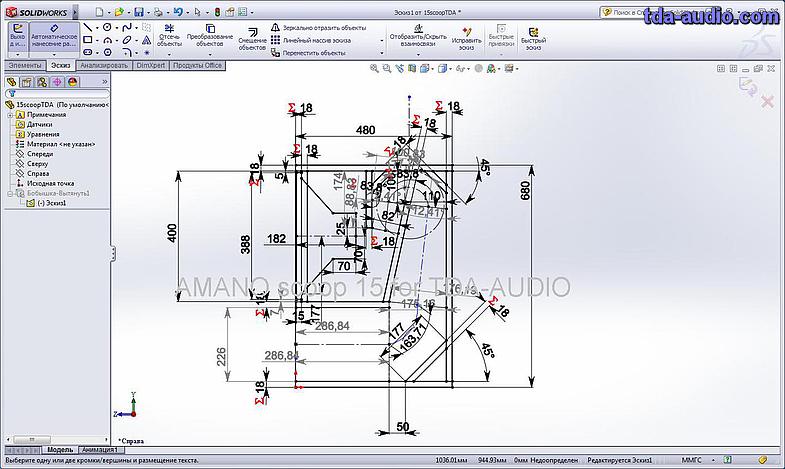Select the Text sketch tool
The image size is (785, 469).
tap(146, 40)
